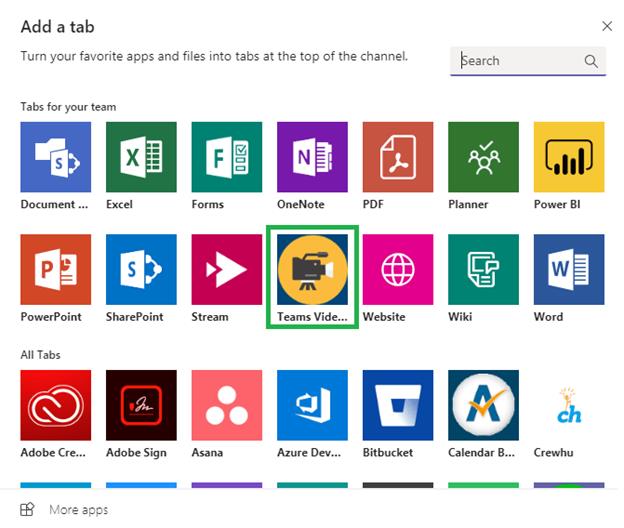Screen dimensions: 624x528
Task: Click in the Search input field
Action: 528,61
